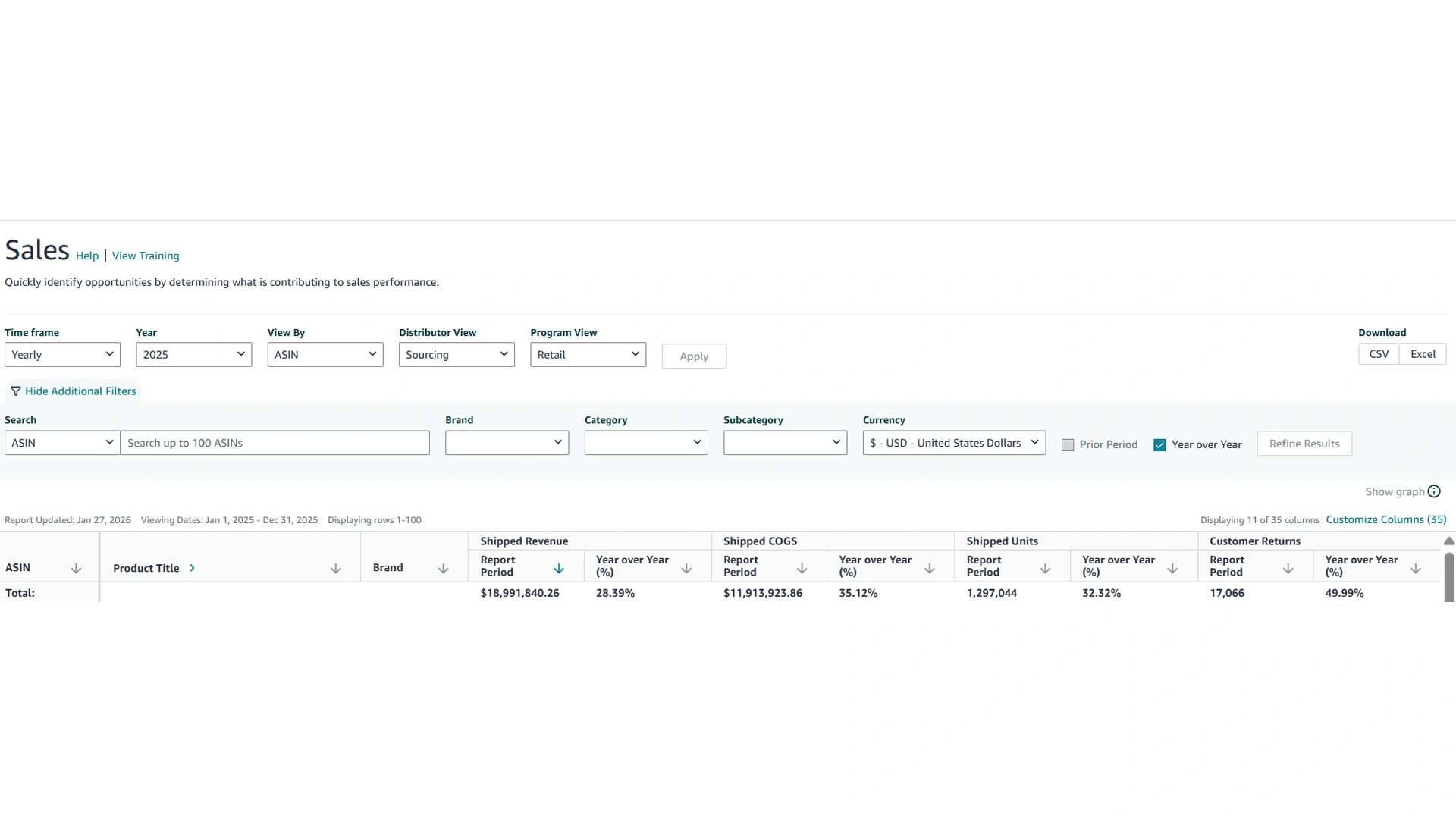The width and height of the screenshot is (1456, 819).
Task: Uncheck the Year over Year checkbox
Action: point(1159,445)
